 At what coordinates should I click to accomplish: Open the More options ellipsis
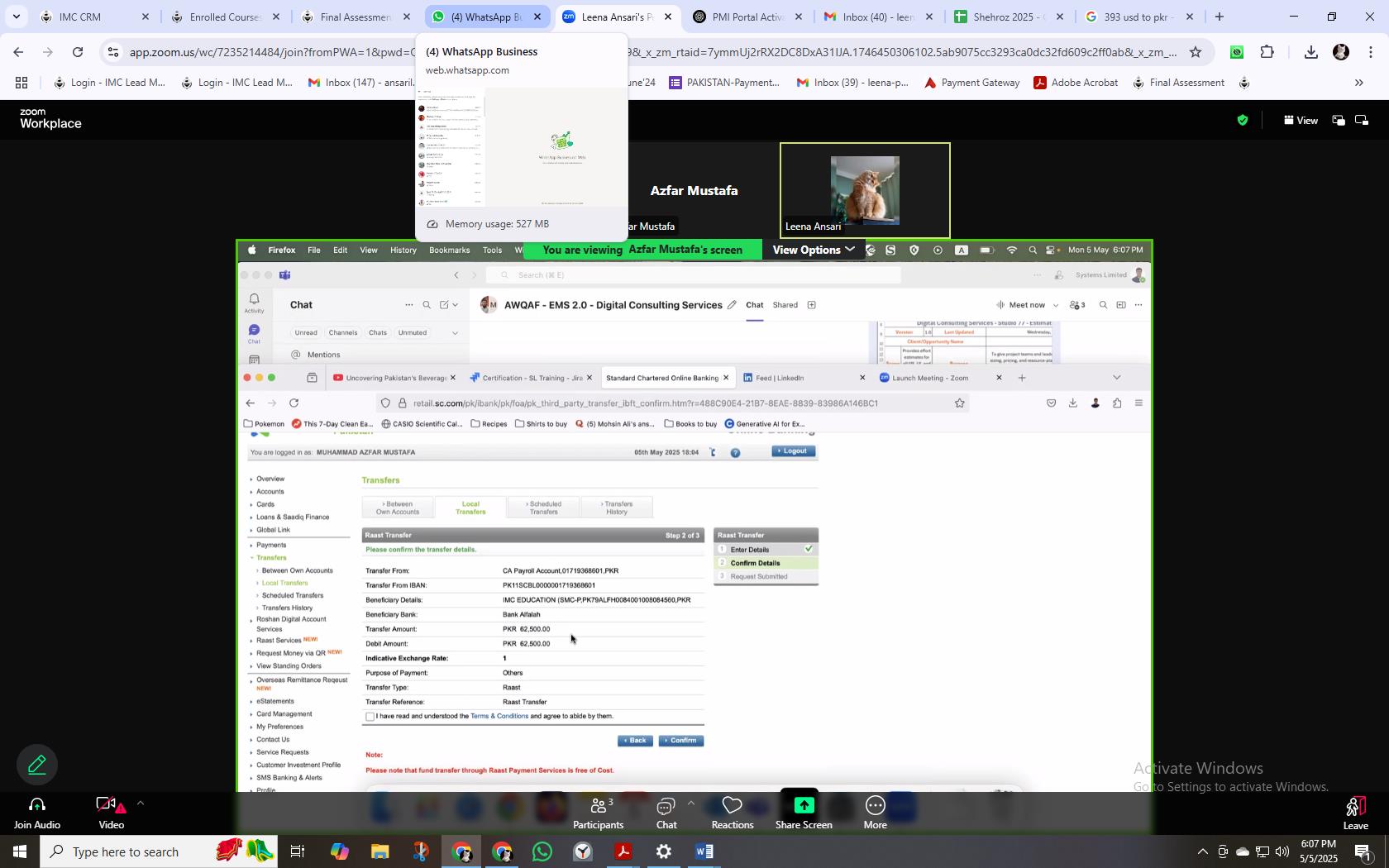click(x=875, y=805)
